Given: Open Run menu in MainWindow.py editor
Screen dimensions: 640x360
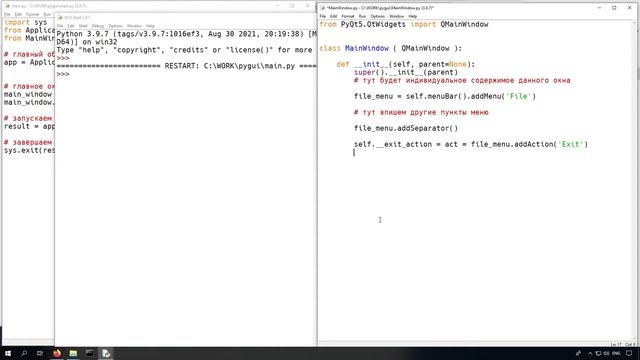Looking at the screenshot, I should click(362, 16).
